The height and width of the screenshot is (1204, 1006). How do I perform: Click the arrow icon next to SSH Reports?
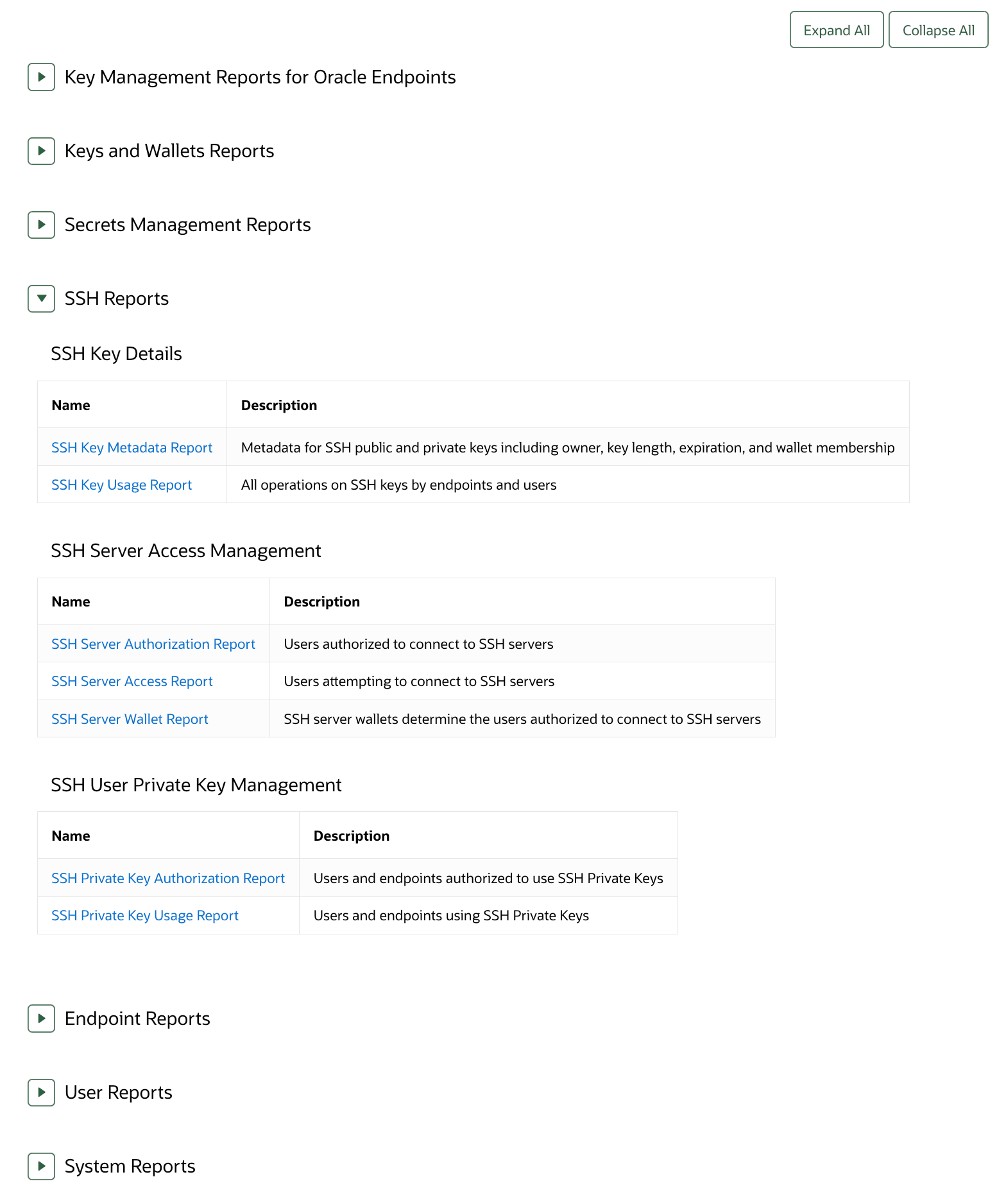pos(41,299)
